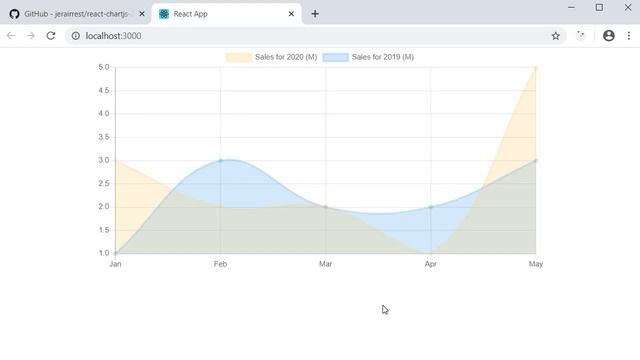Switch to the React App tab

coord(227,14)
